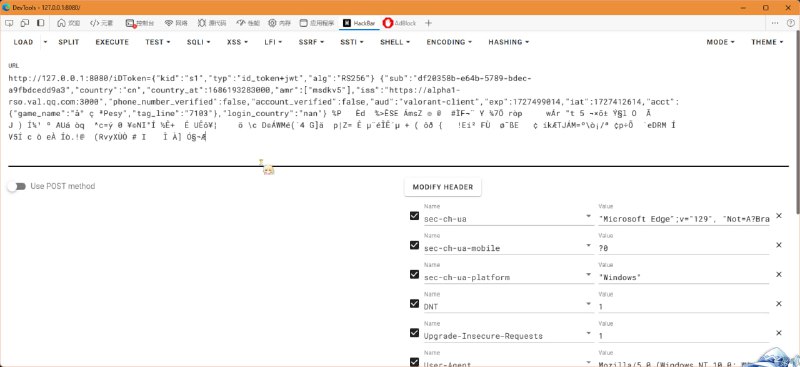Click the MODIFY HEADER button
Image resolution: width=800 pixels, height=367 pixels.
443,187
